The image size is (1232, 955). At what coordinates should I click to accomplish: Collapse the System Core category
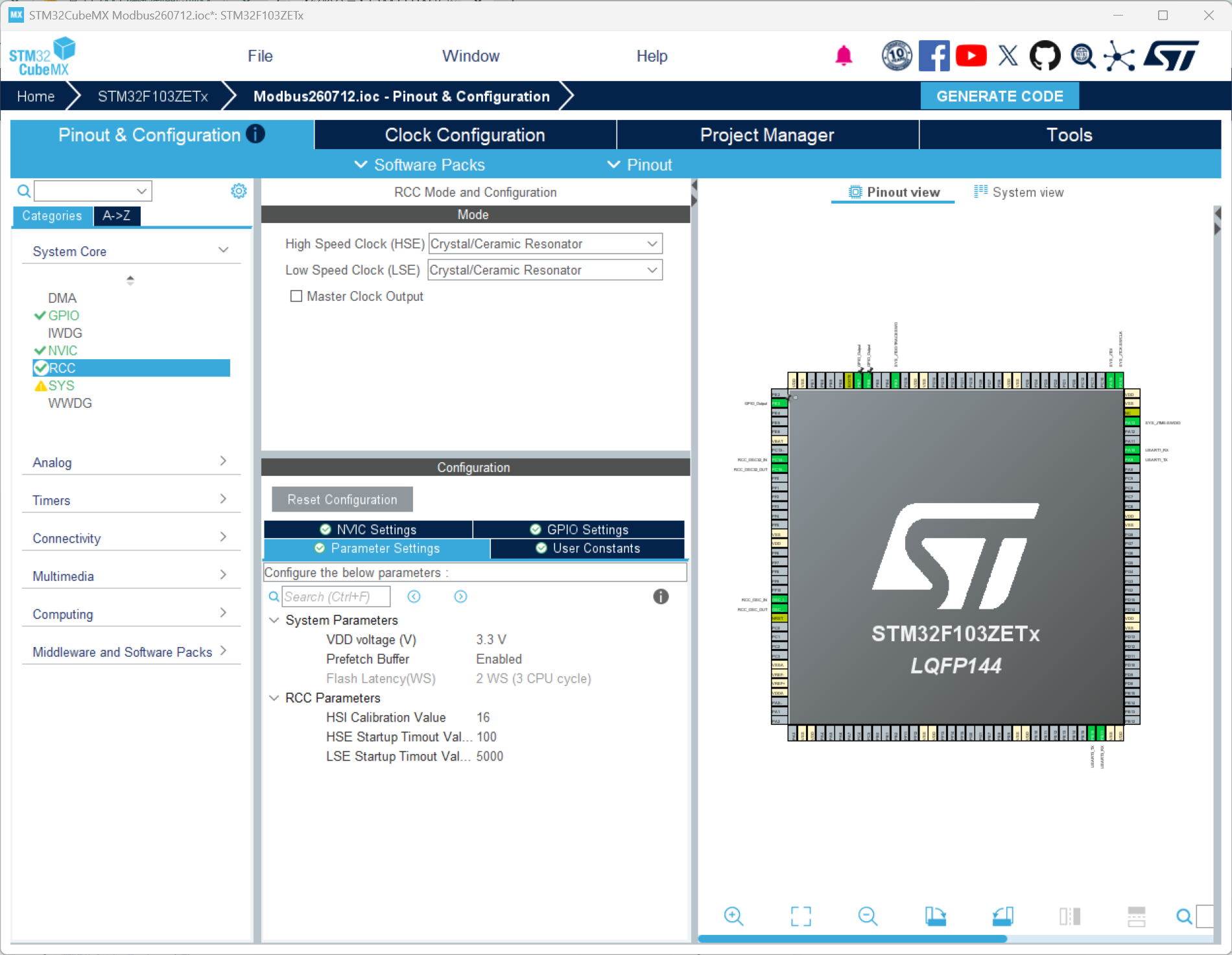[x=223, y=250]
